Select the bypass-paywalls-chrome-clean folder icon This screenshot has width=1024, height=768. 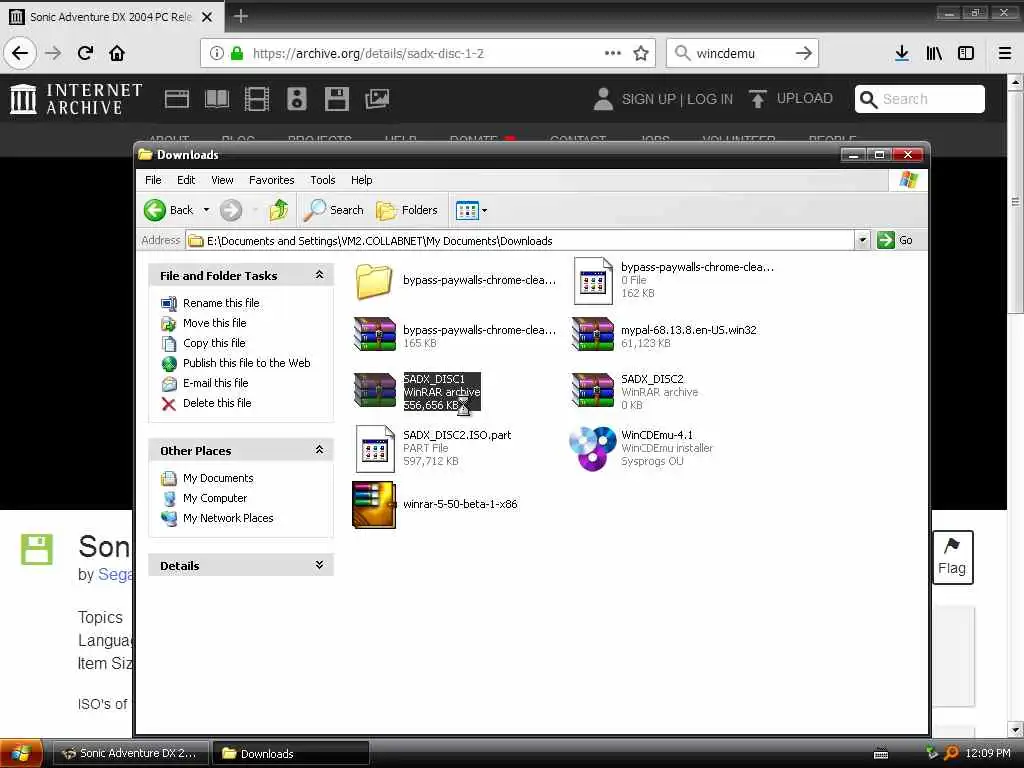374,281
